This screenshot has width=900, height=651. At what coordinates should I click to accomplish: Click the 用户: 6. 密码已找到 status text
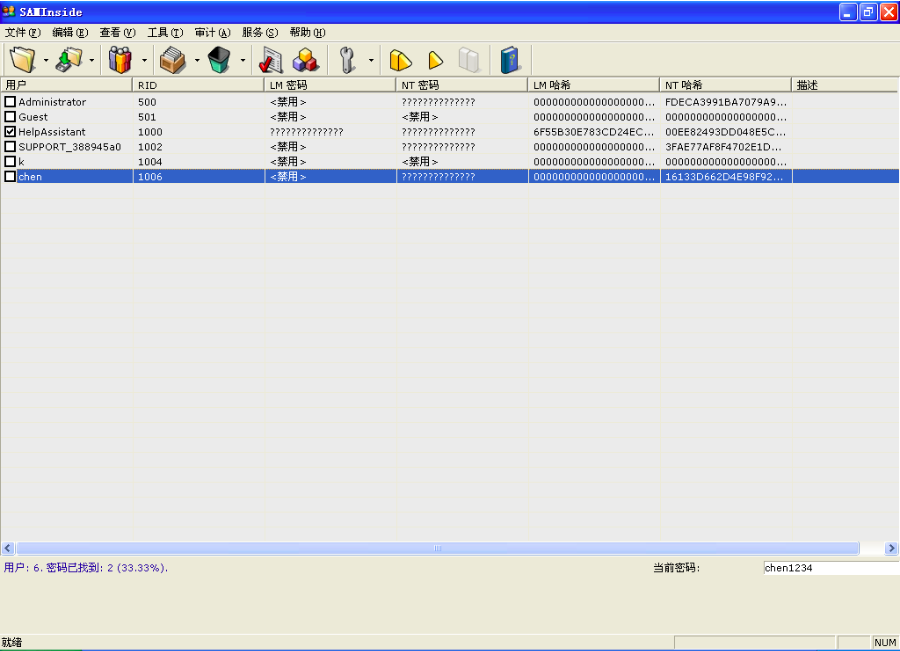pos(86,568)
